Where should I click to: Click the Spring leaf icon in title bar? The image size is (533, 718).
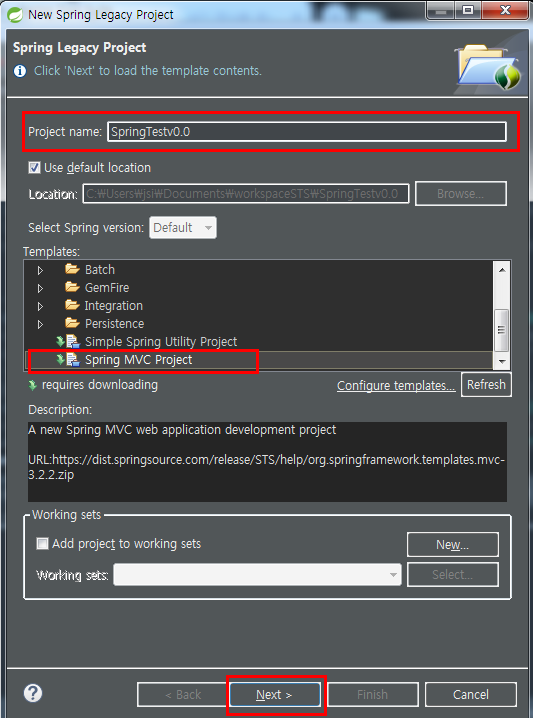15,15
